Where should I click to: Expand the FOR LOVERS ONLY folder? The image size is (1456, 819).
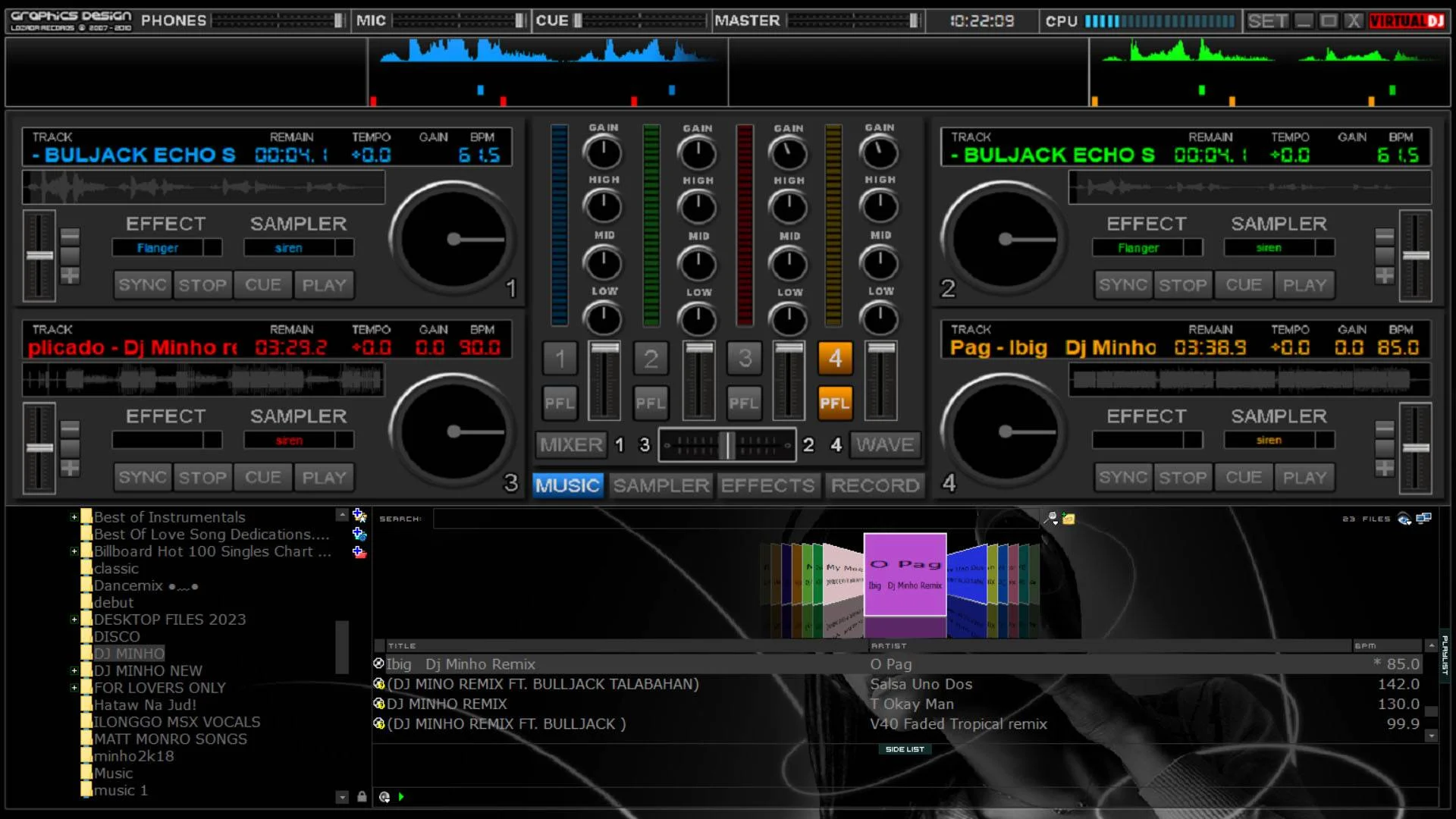(74, 688)
